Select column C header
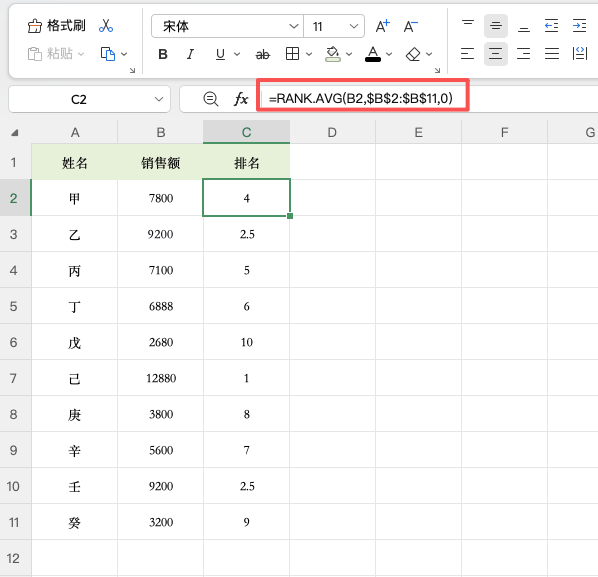The image size is (598, 577). click(x=246, y=132)
